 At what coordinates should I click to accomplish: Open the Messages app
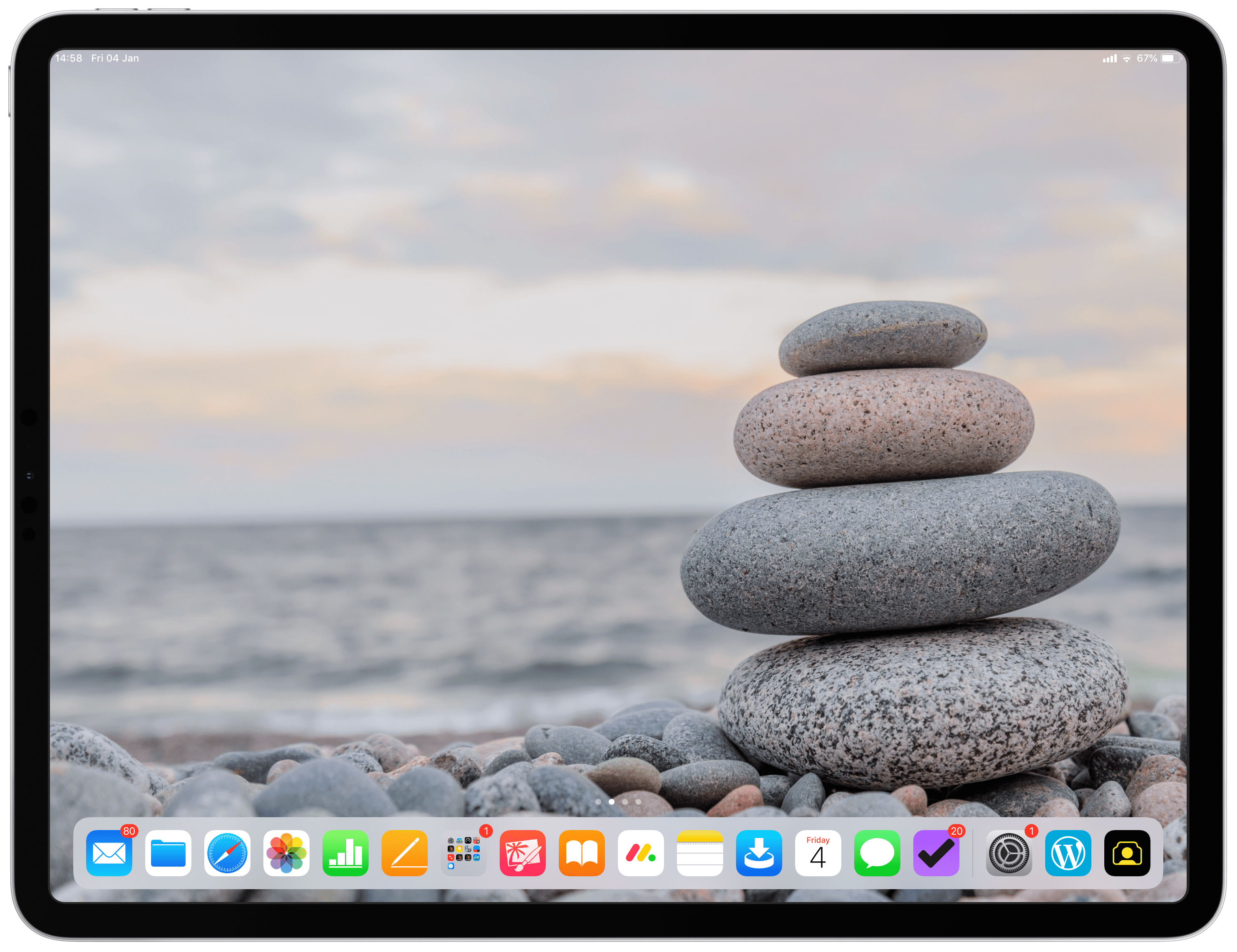pos(878,853)
